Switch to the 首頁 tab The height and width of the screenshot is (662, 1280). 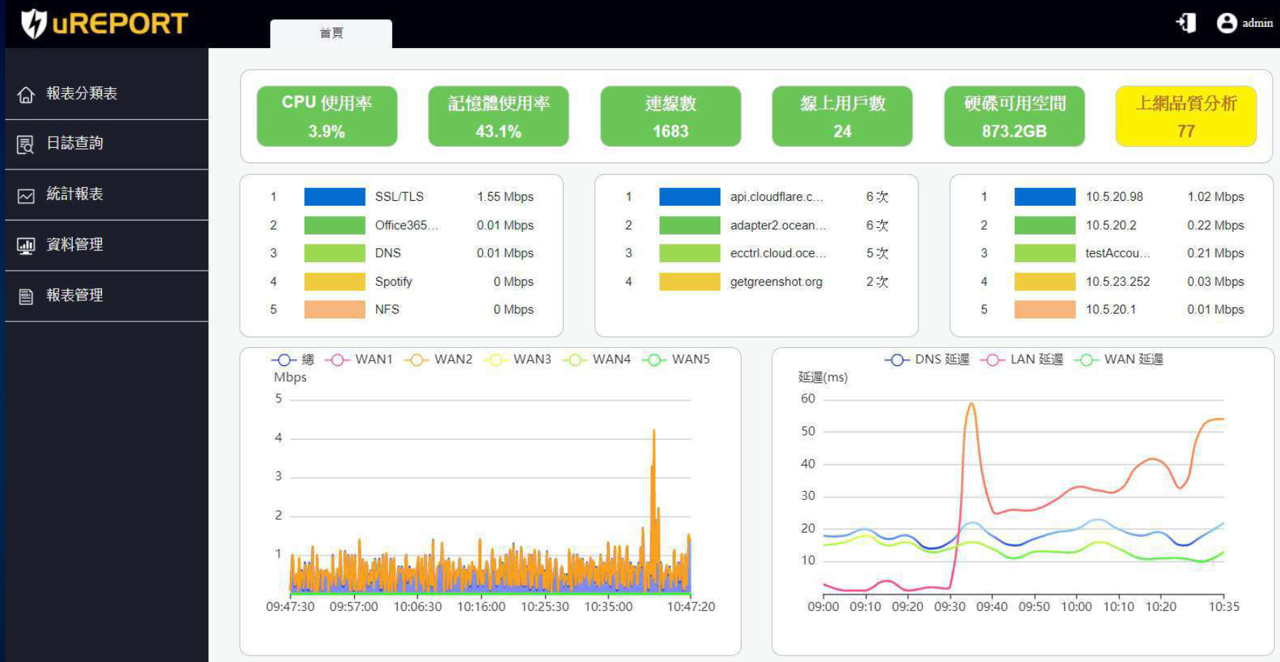click(x=331, y=34)
